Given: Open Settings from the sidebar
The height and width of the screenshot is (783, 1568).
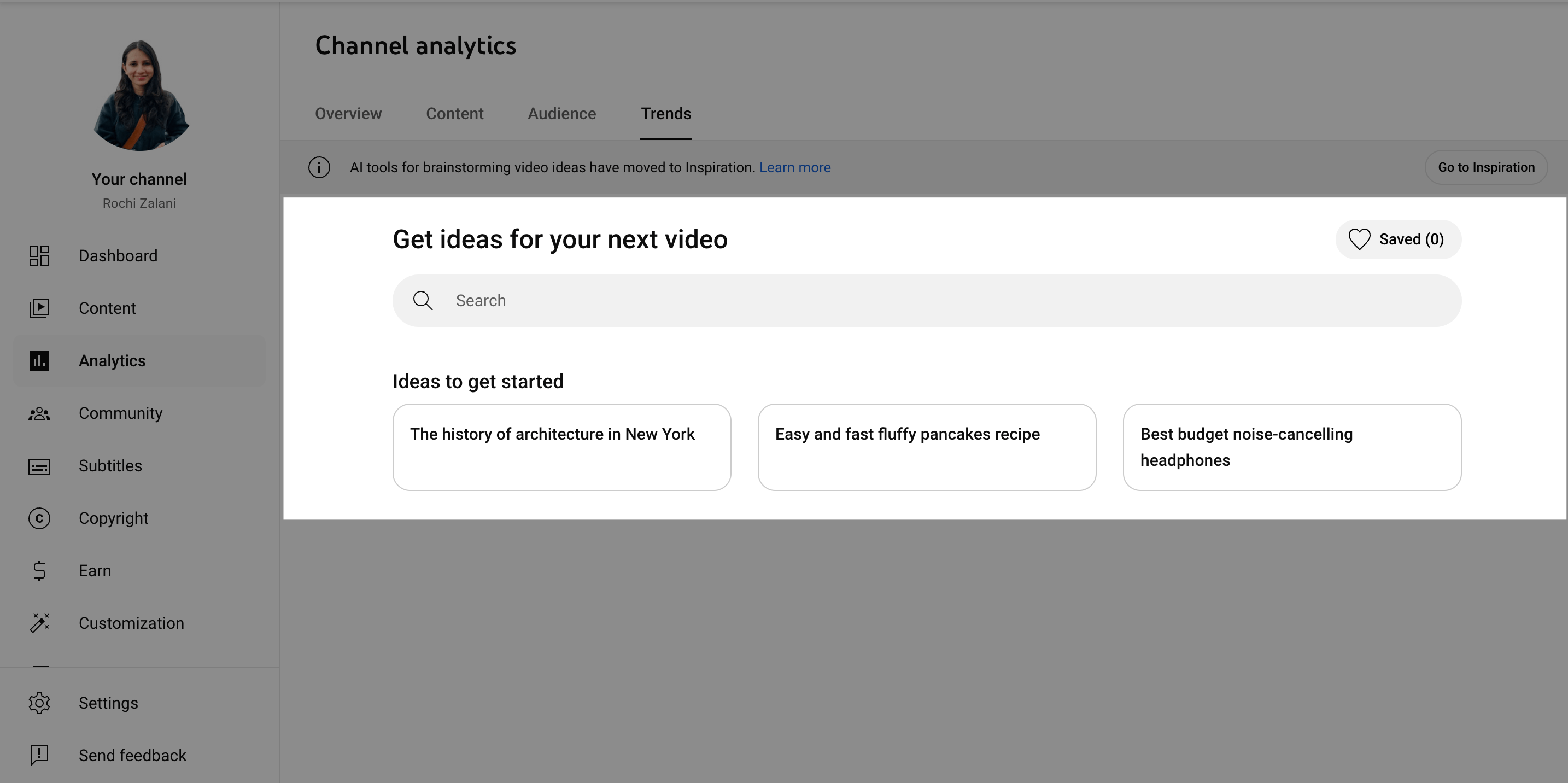Looking at the screenshot, I should pyautogui.click(x=39, y=703).
